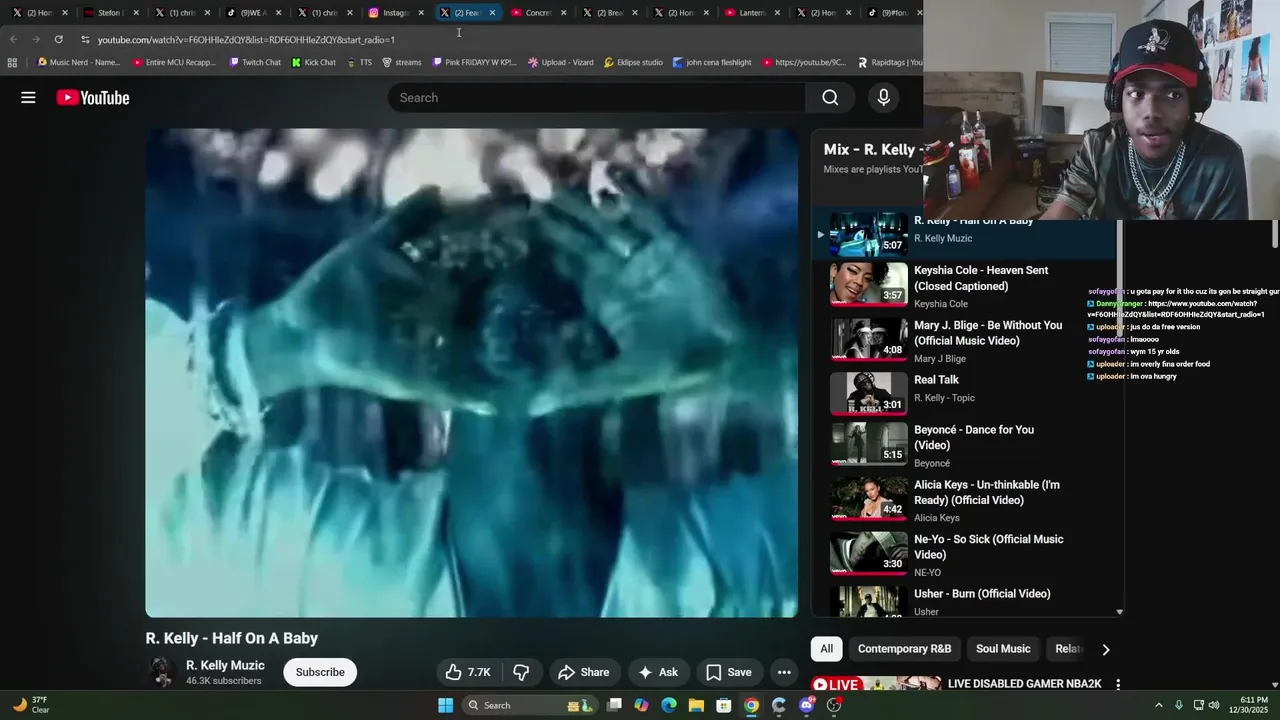Subscribe to R. Kelly Muzic channel
This screenshot has height=720, width=1280.
320,672
